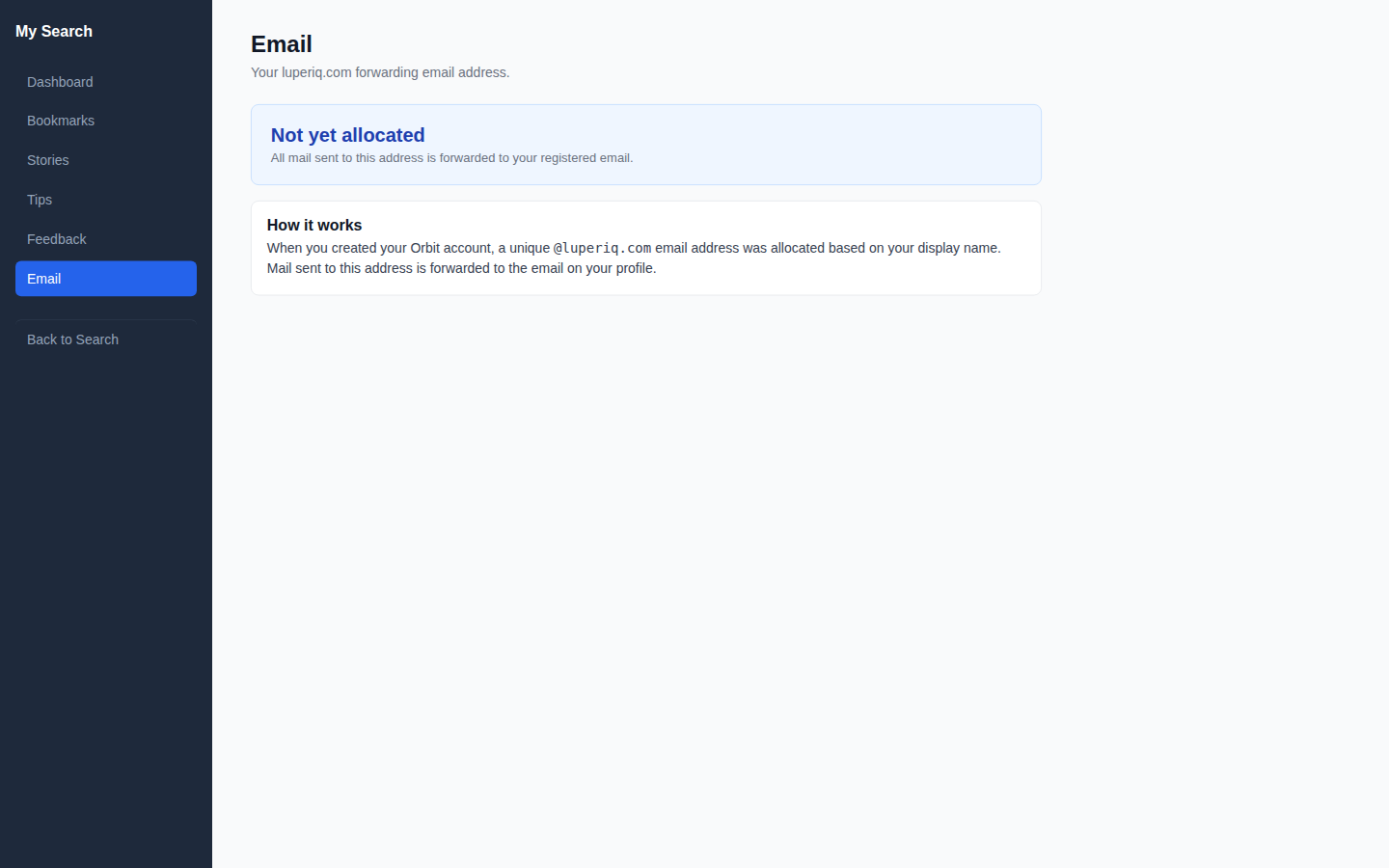The height and width of the screenshot is (868, 1389).
Task: Click Back to Search link
Action: 72,339
